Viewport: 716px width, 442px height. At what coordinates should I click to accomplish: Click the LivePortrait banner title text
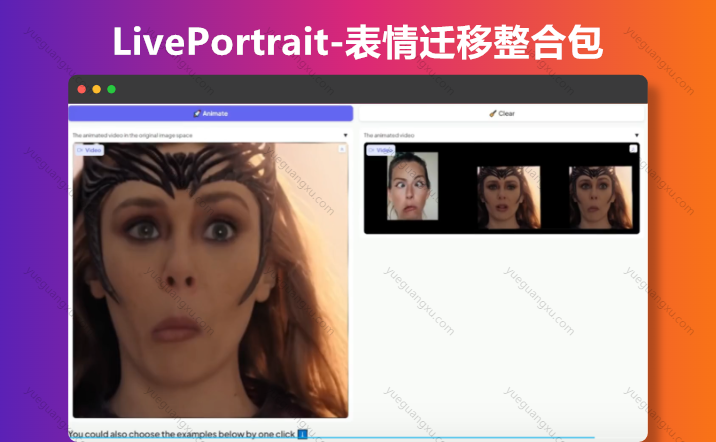point(357,41)
